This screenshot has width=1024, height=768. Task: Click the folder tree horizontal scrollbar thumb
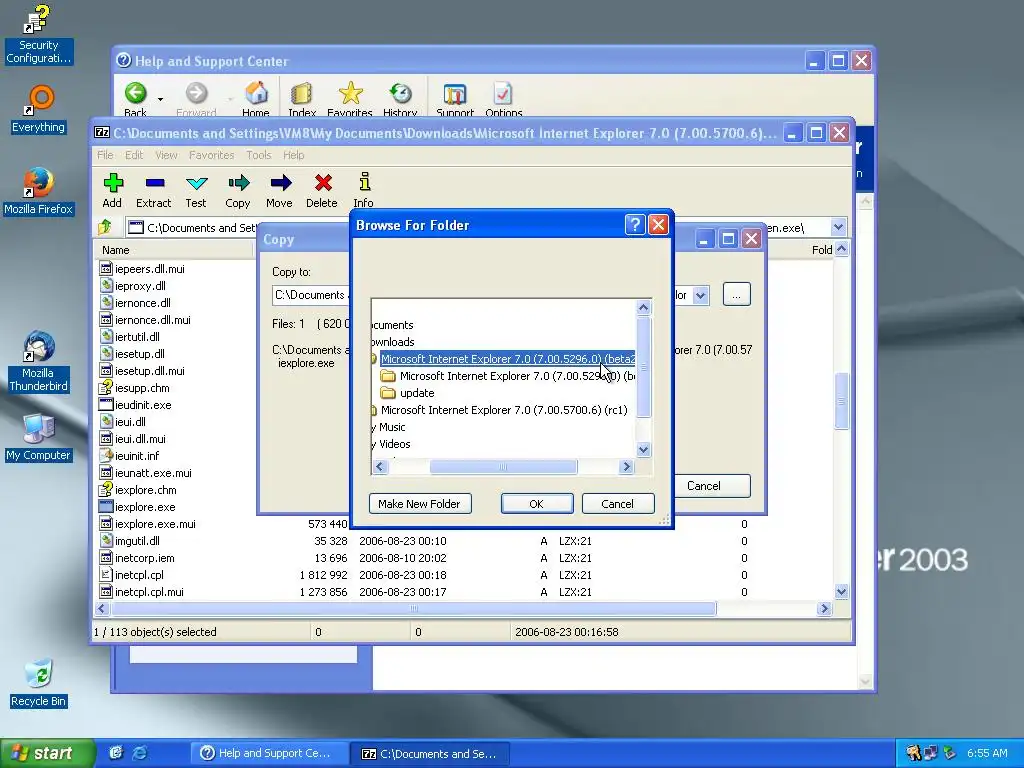coord(503,466)
